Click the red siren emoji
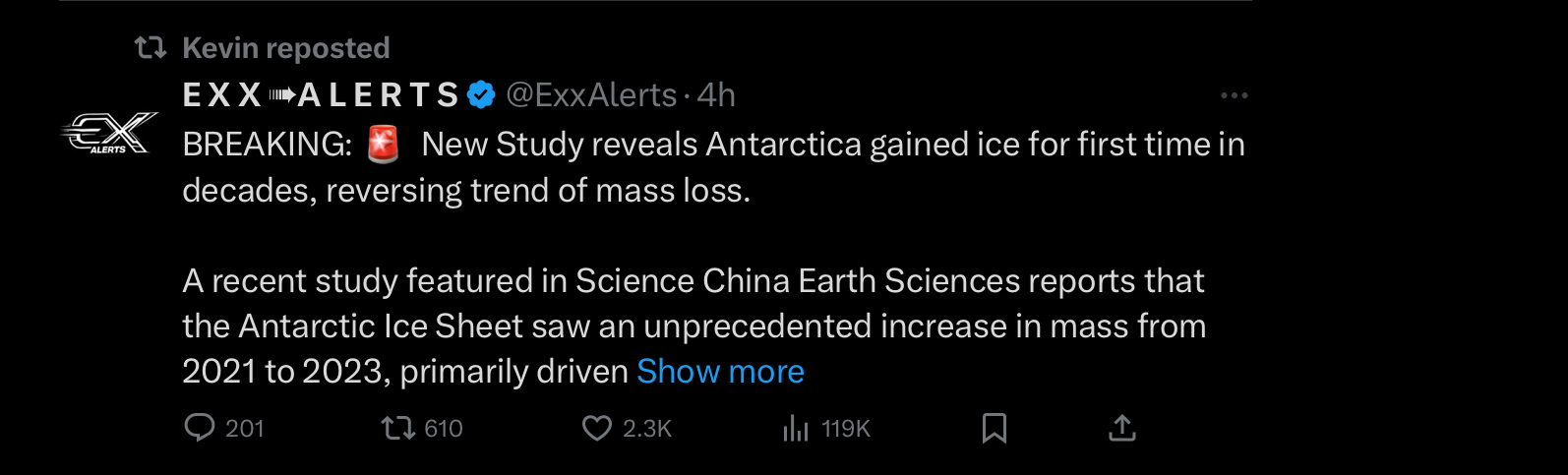The width and height of the screenshot is (1568, 475). coord(384,145)
